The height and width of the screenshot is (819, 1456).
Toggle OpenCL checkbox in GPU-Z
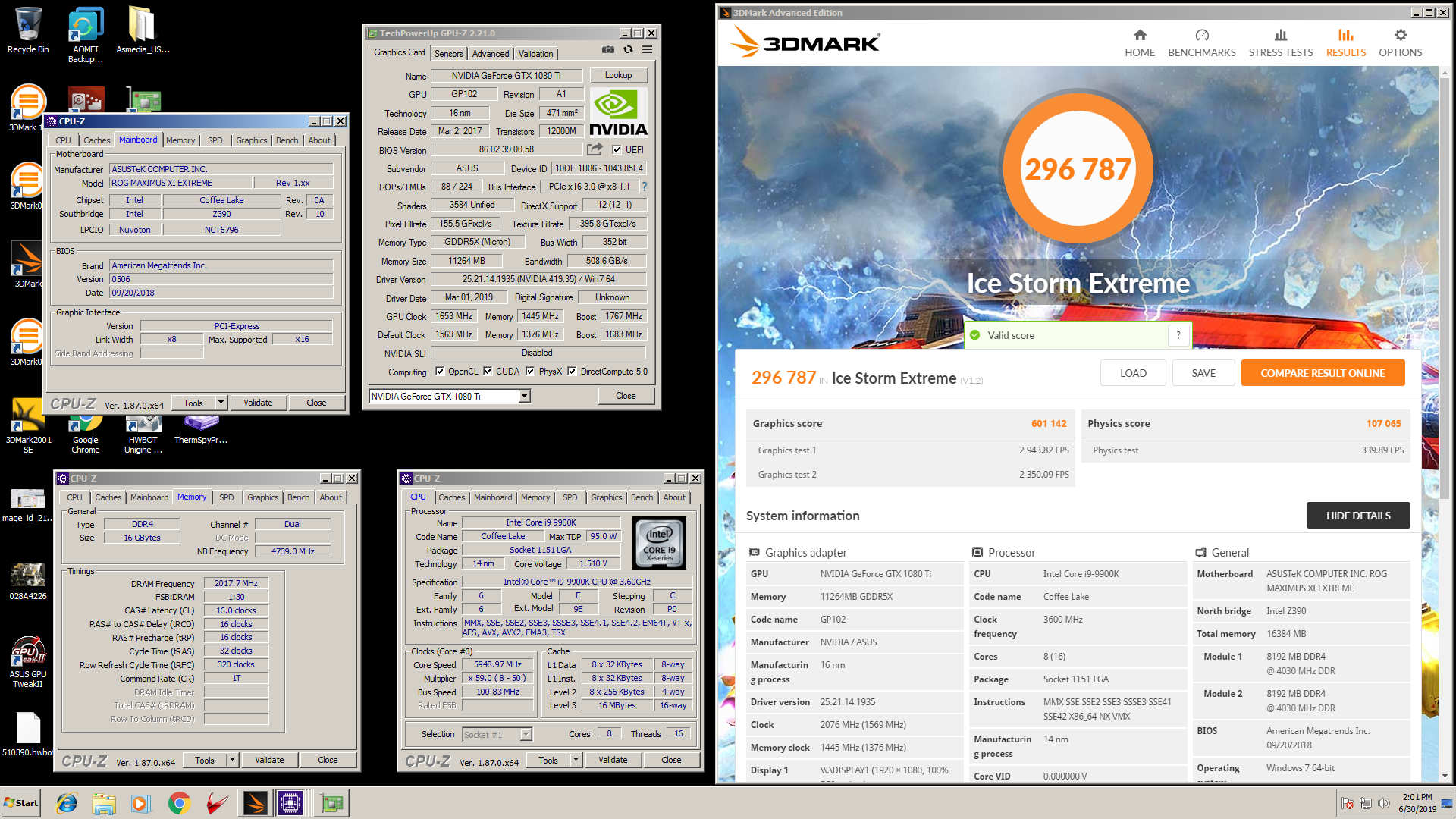pos(440,371)
